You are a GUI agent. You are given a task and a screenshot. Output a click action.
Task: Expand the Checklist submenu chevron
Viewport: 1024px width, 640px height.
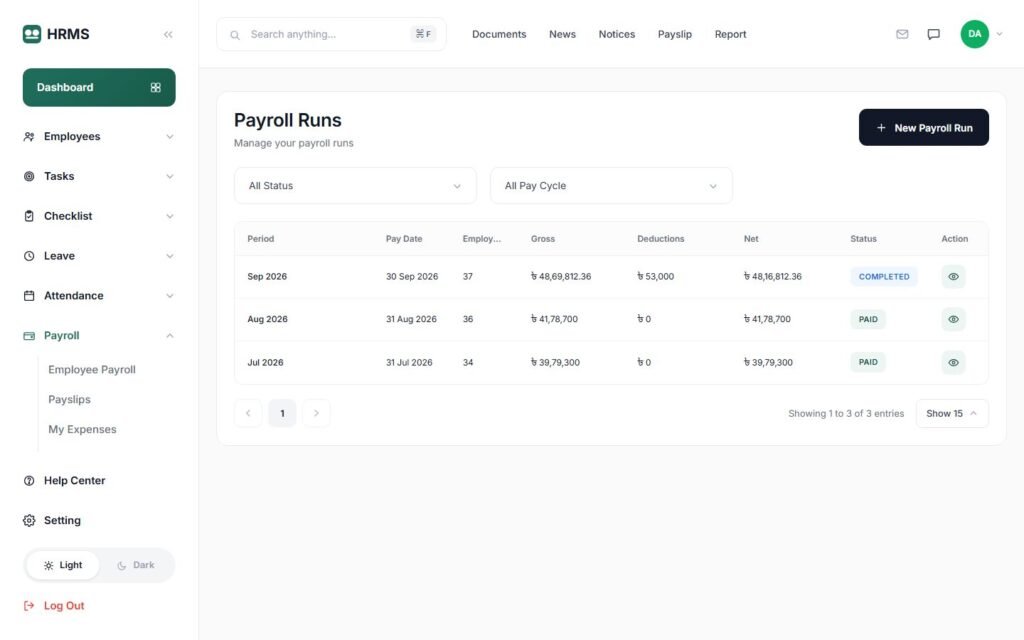170,216
